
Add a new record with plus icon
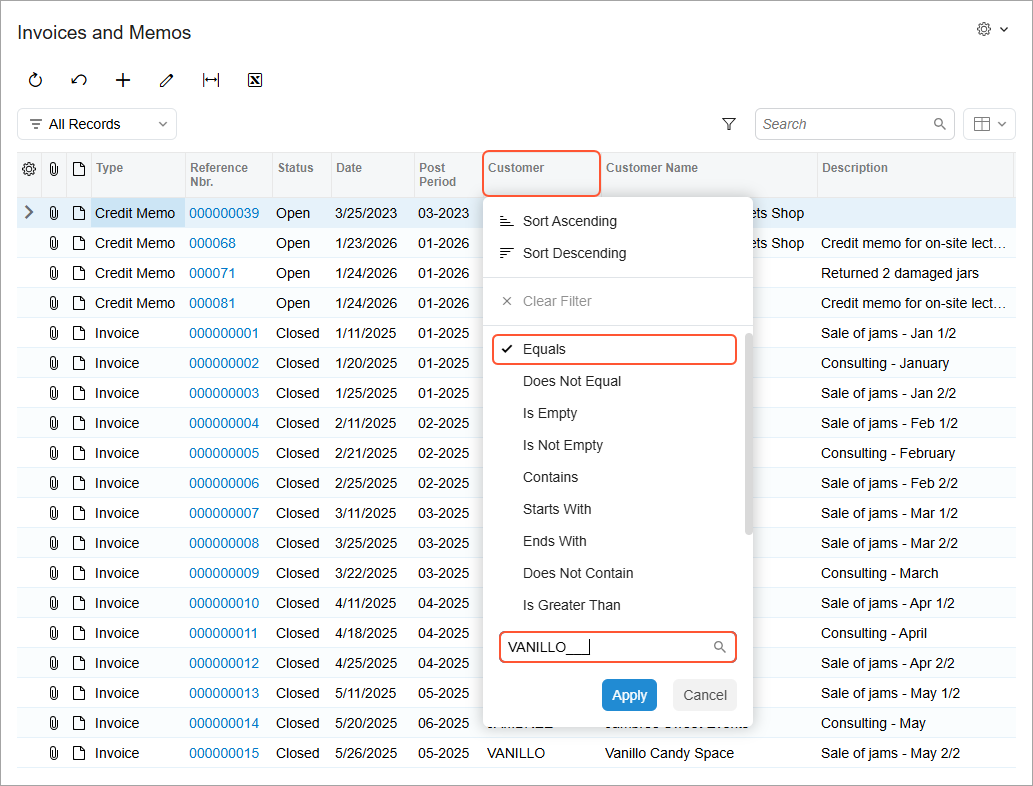(123, 80)
